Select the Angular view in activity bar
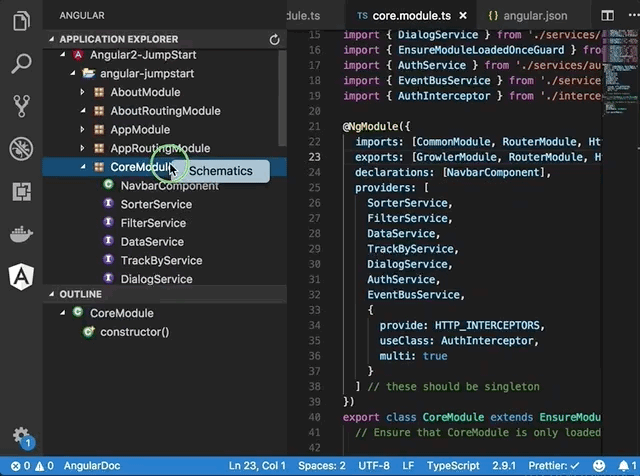This screenshot has width=640, height=476. click(x=21, y=277)
